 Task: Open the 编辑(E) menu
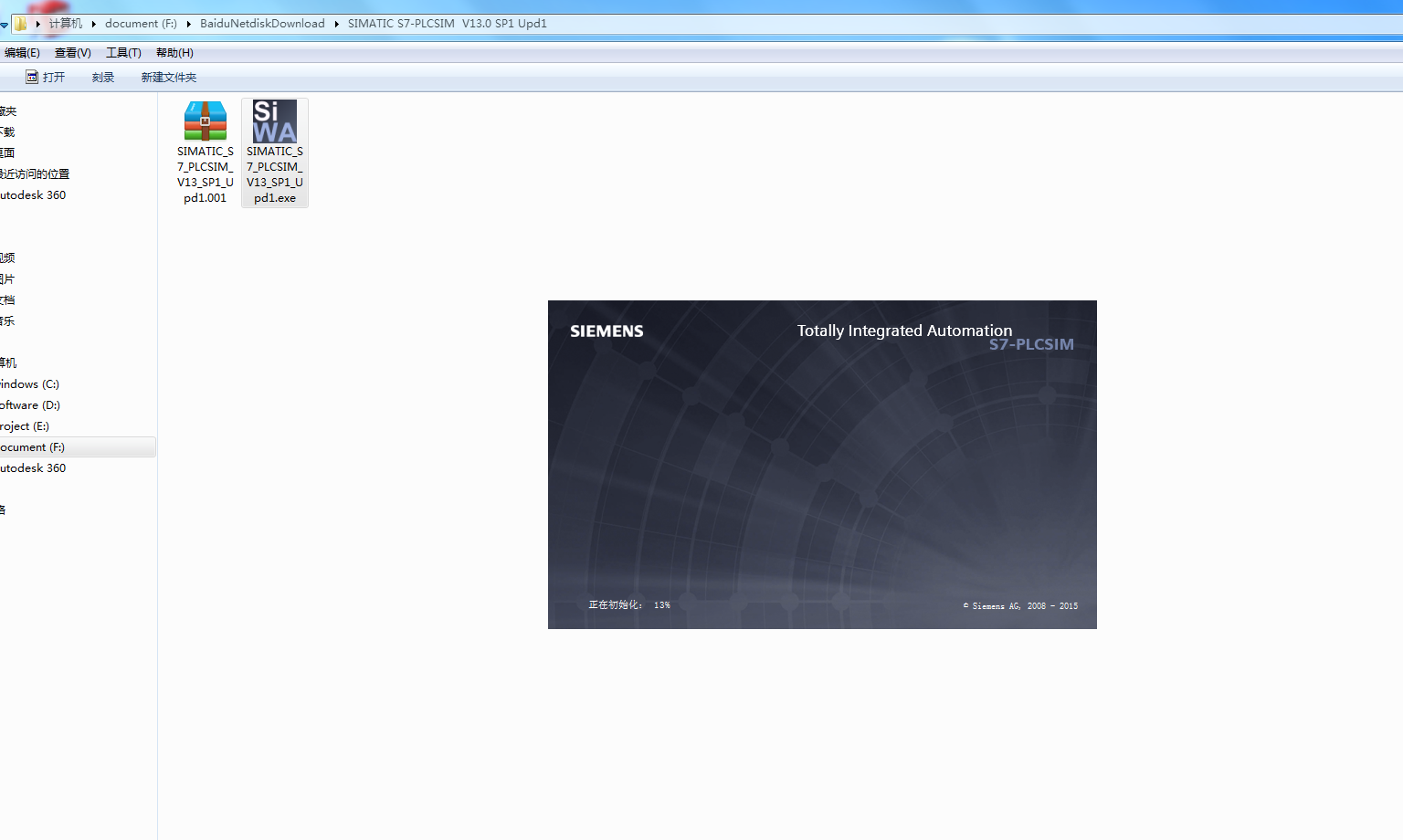click(x=22, y=53)
